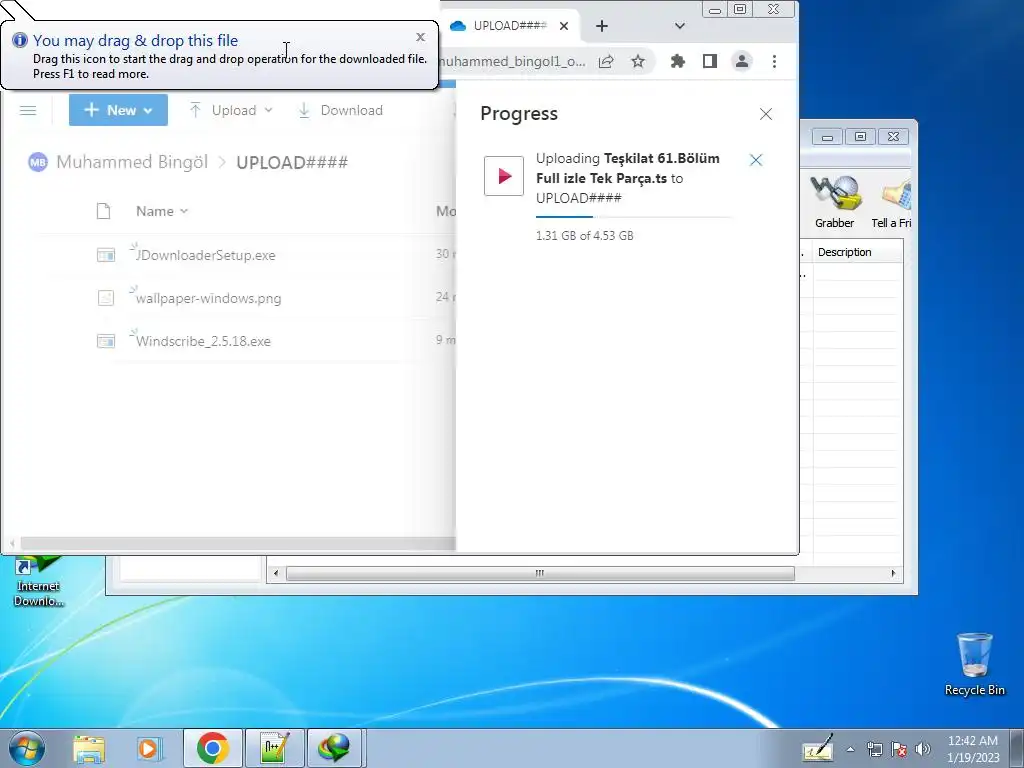Click the 1.31 GB of 4.53 GB text
1024x768 pixels.
[x=584, y=236]
